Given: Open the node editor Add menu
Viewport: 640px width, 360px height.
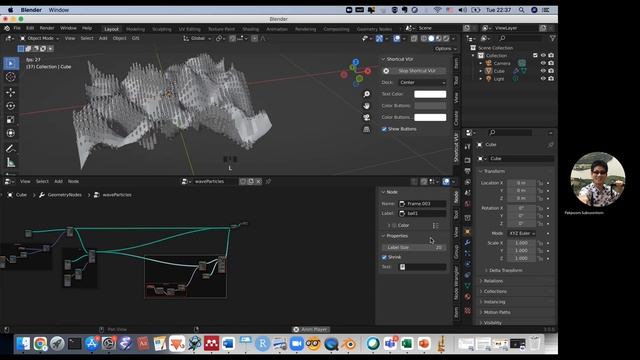Looking at the screenshot, I should [x=58, y=181].
